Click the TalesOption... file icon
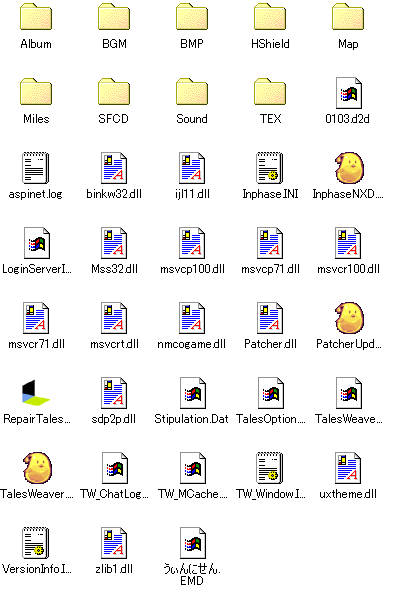The image size is (394, 598). coord(271,393)
